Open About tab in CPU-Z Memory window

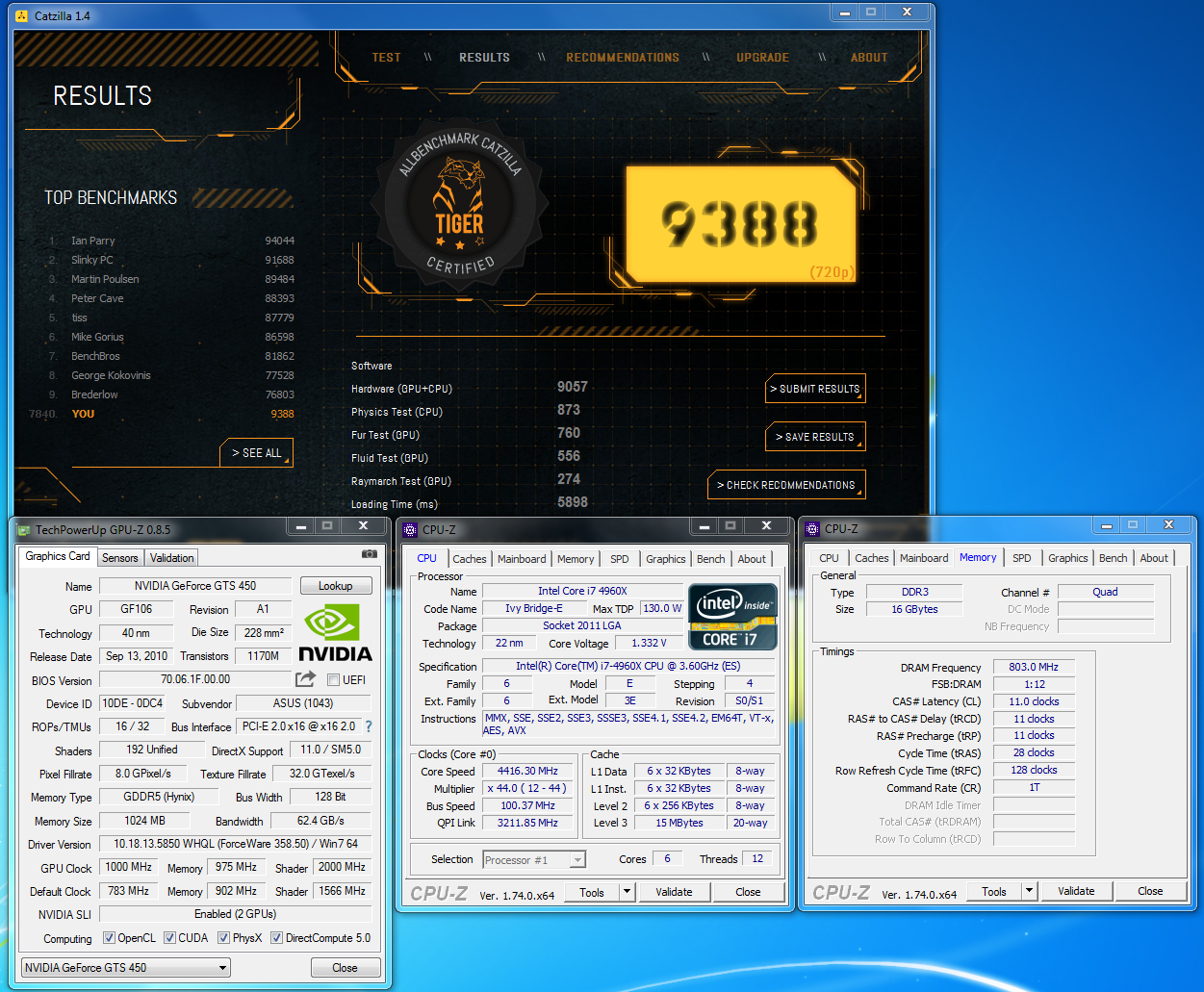point(1154,558)
